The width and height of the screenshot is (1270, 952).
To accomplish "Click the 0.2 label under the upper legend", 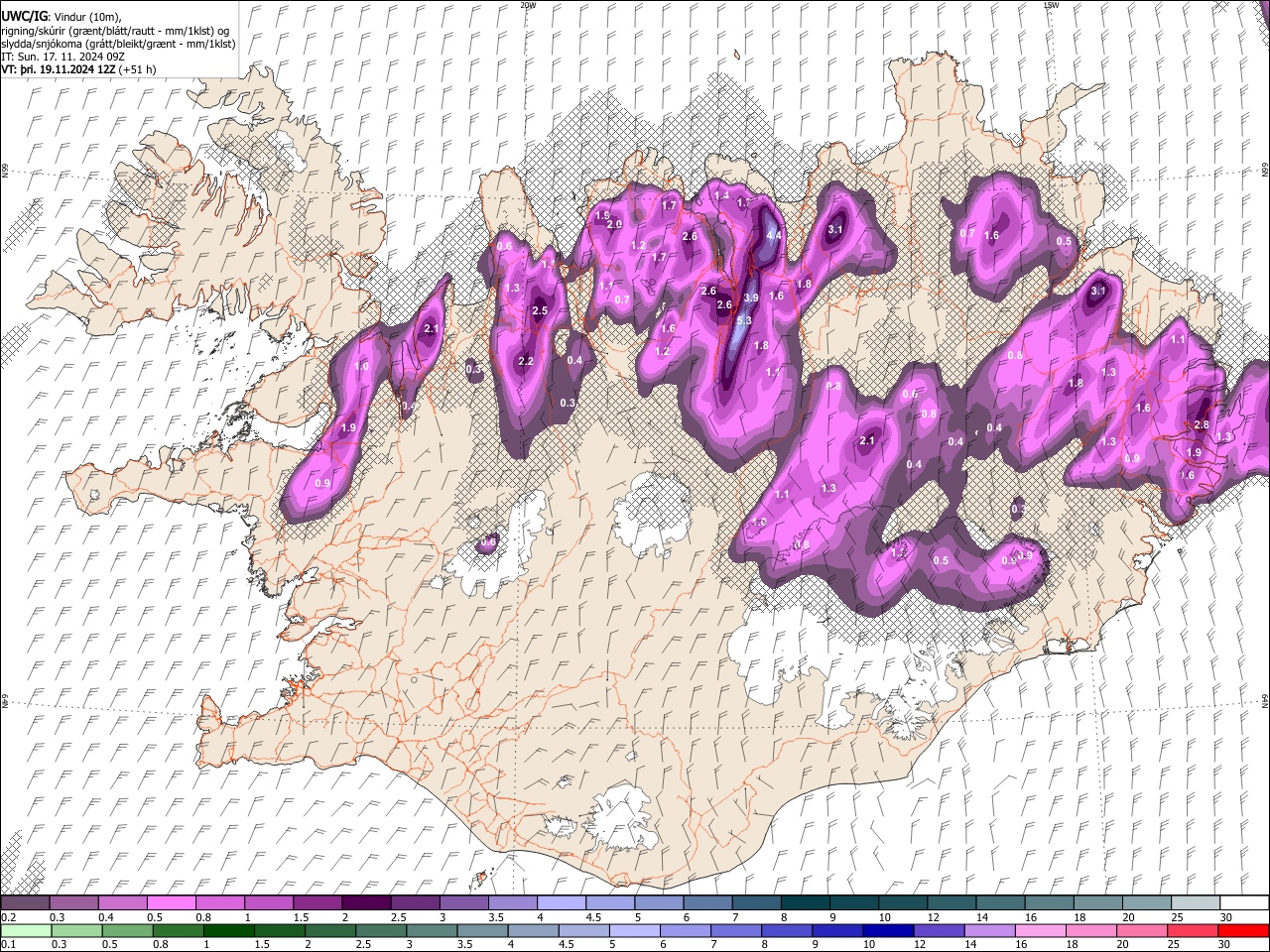I will point(7,917).
